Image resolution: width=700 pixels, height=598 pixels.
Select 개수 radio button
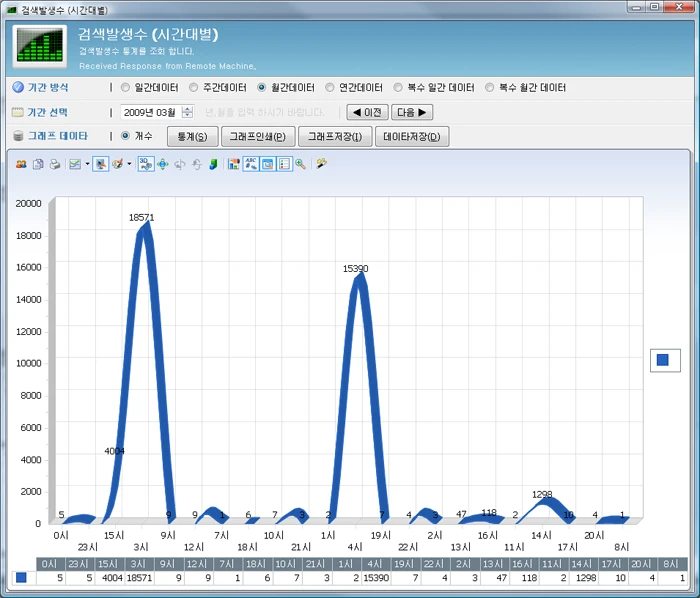125,136
